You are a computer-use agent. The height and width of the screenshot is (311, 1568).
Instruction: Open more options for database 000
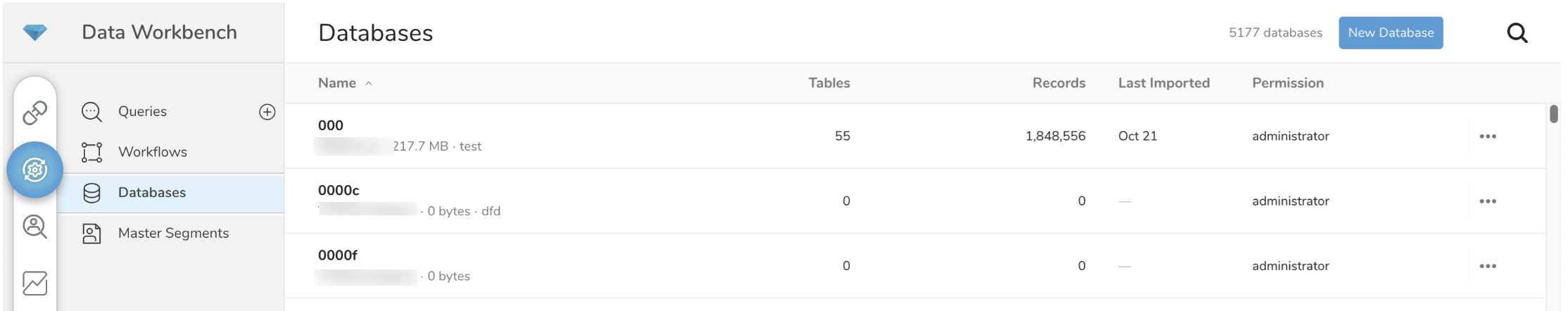pyautogui.click(x=1487, y=137)
